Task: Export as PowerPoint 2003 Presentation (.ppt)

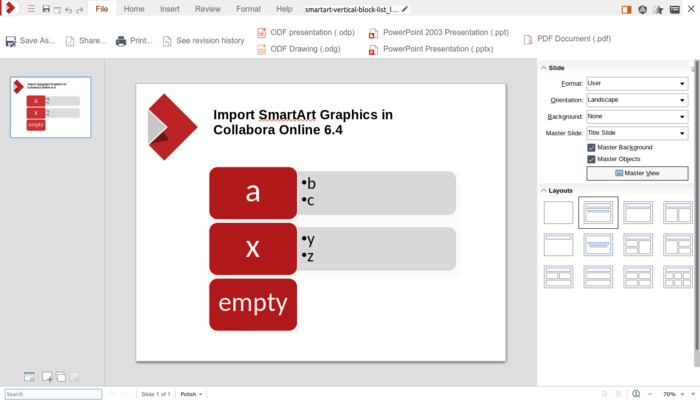Action: (x=439, y=33)
